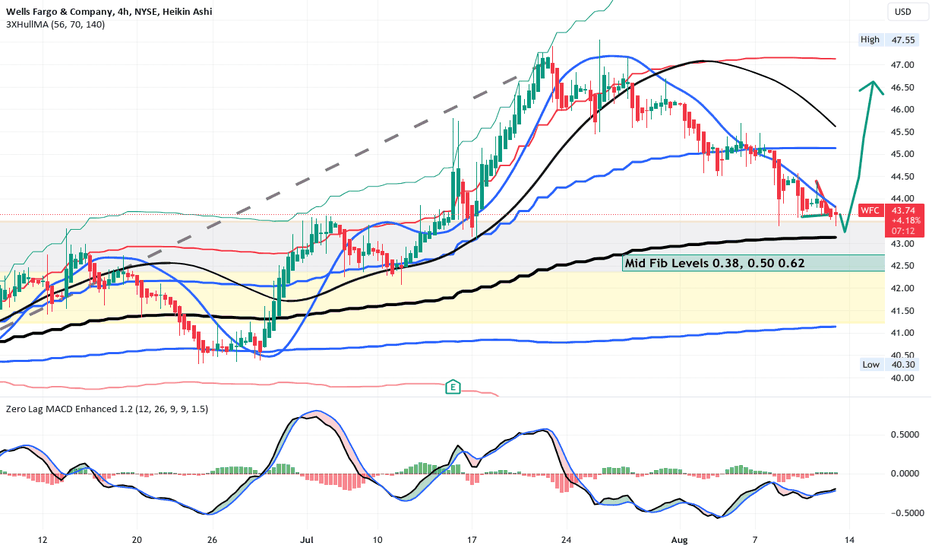
Task: Click the 'Aug' date on the time axis
Action: (679, 540)
